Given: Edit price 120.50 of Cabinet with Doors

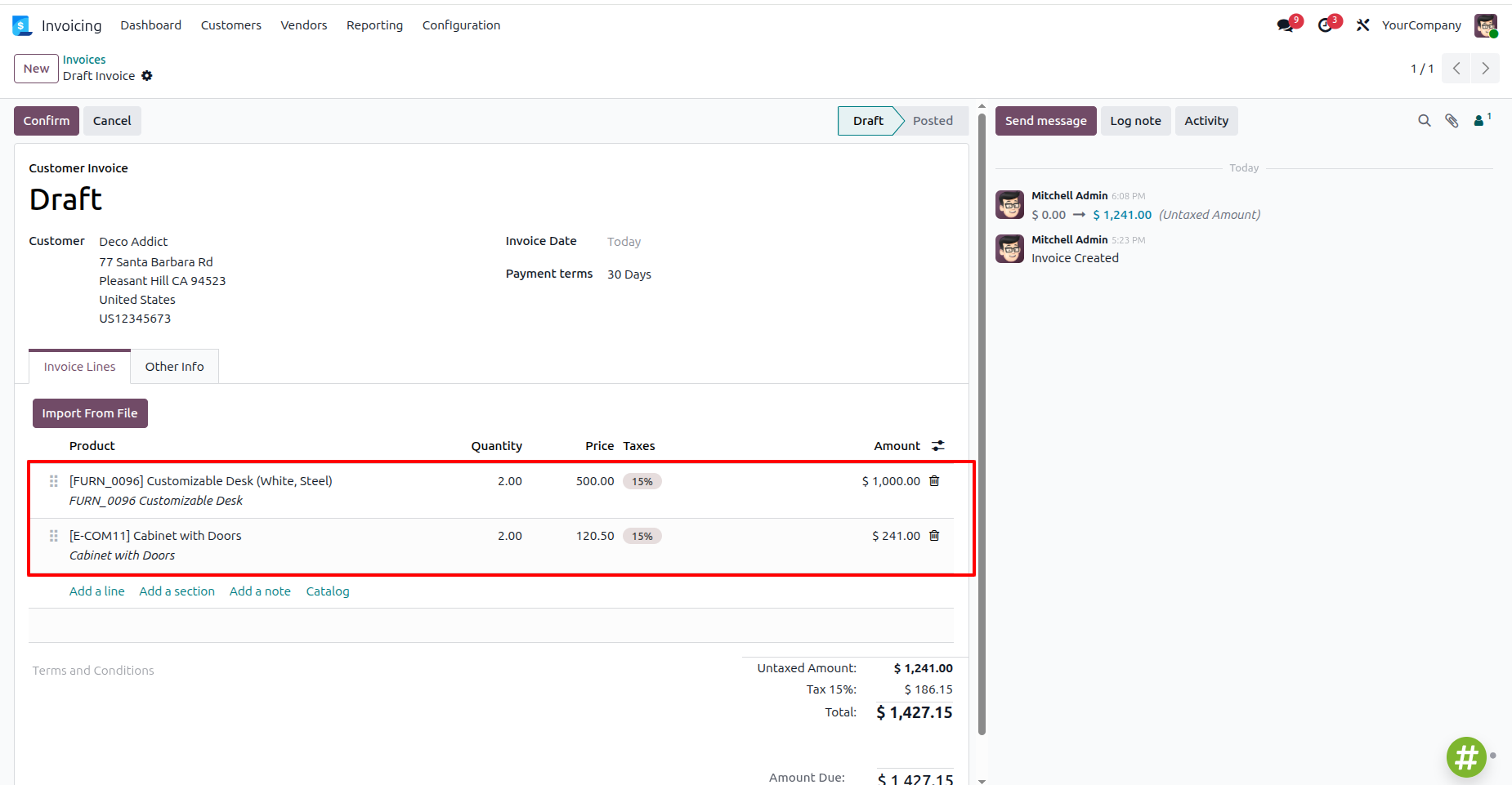Looking at the screenshot, I should [x=595, y=536].
